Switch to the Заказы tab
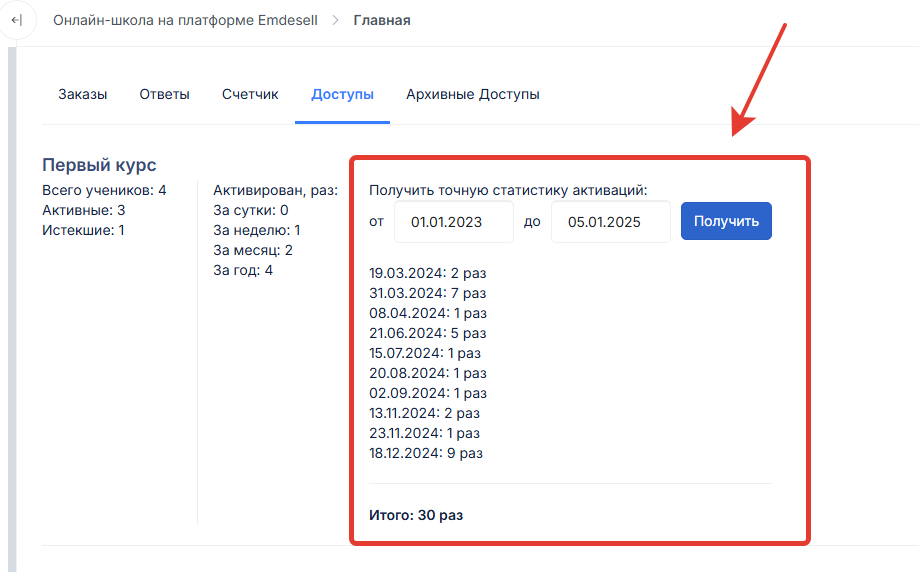 [82, 94]
